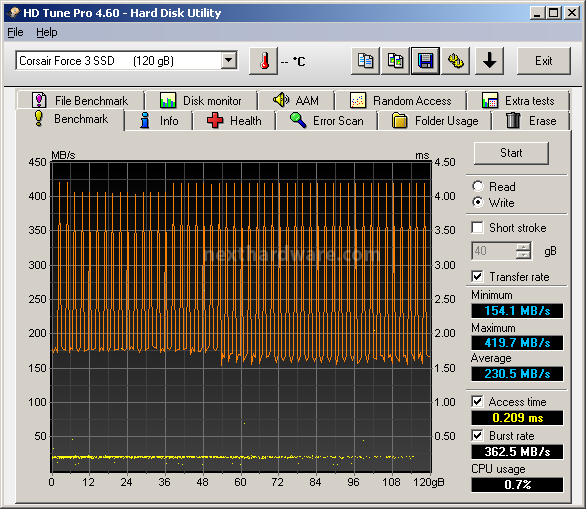
Task: Open options with the wrench icon
Action: 456,61
